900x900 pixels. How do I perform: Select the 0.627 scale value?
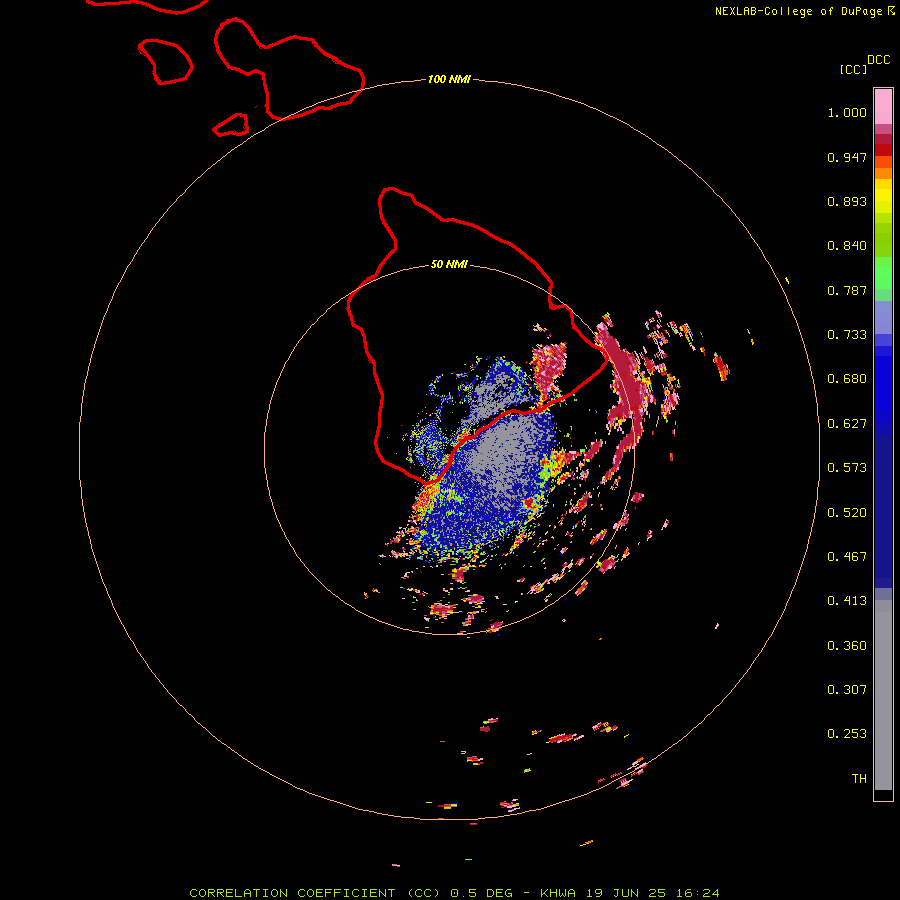click(x=847, y=424)
